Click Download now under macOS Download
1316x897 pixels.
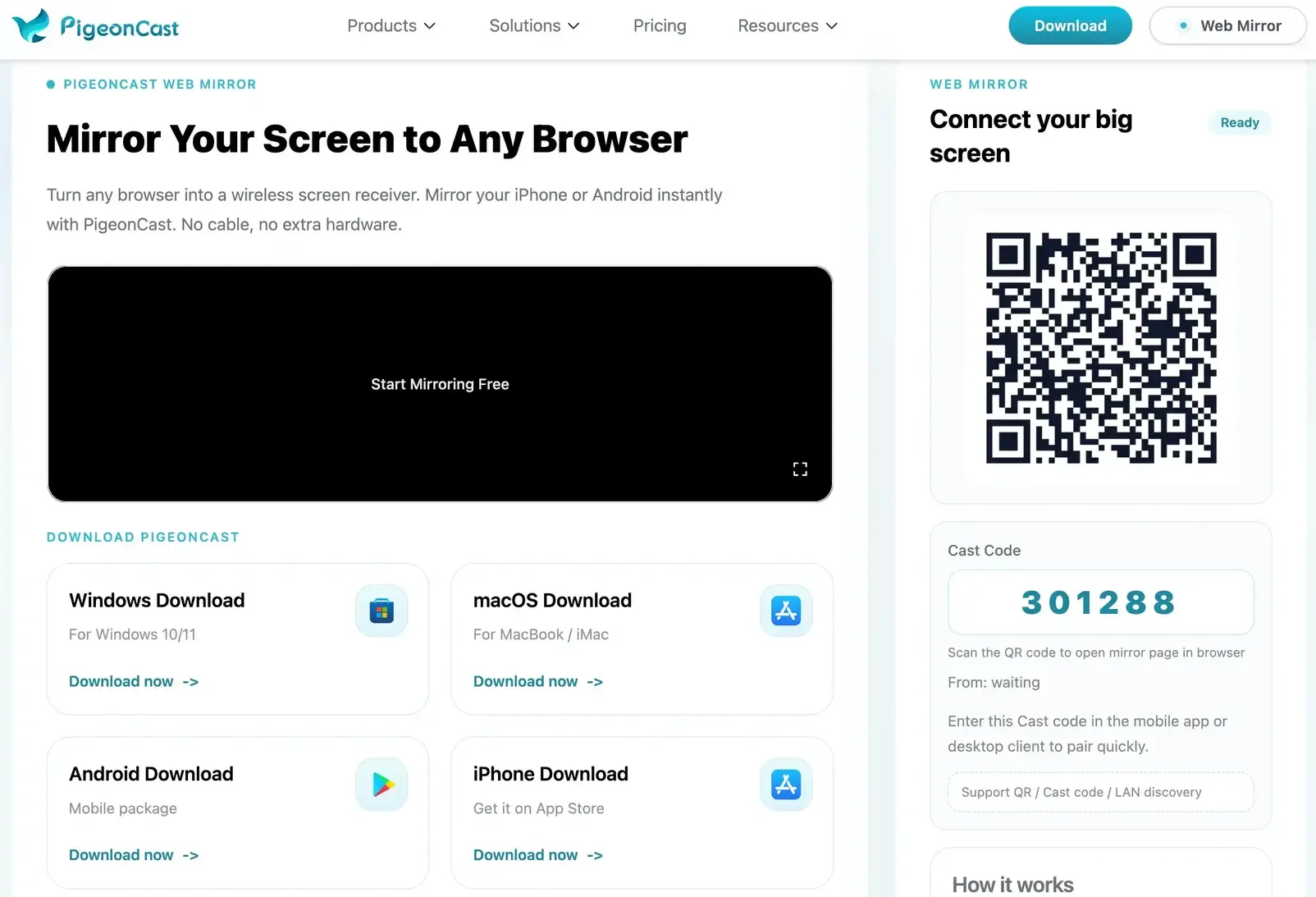tap(538, 681)
